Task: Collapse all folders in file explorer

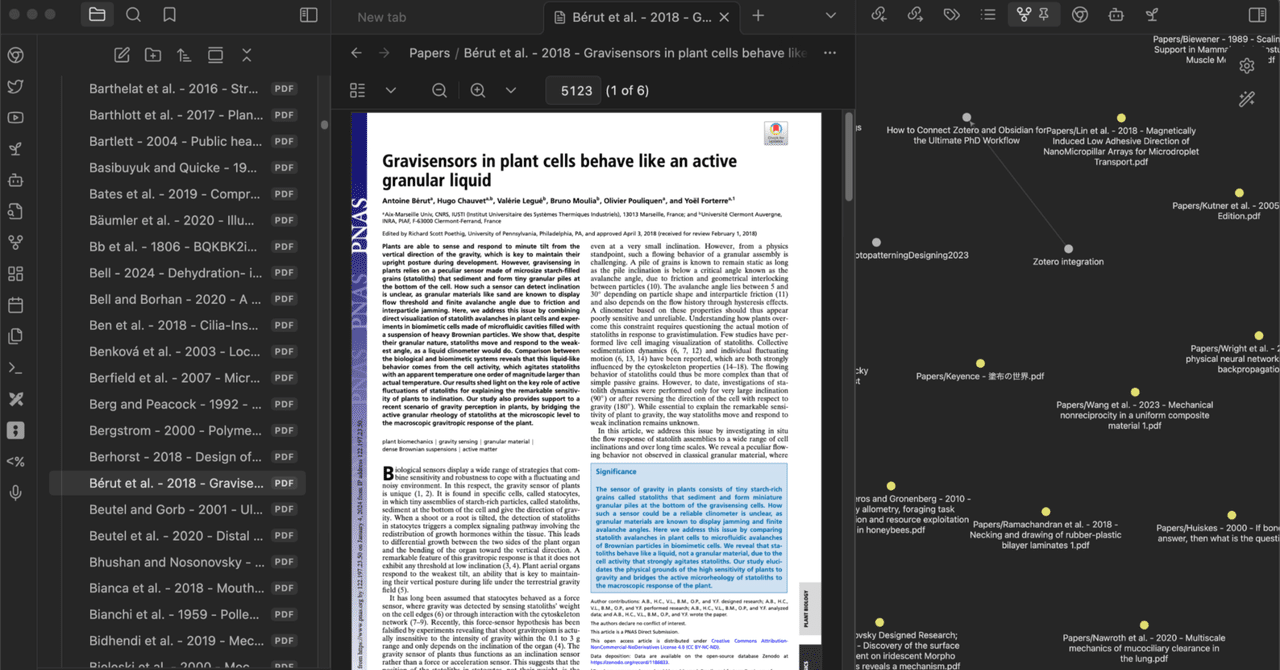Action: tap(246, 55)
